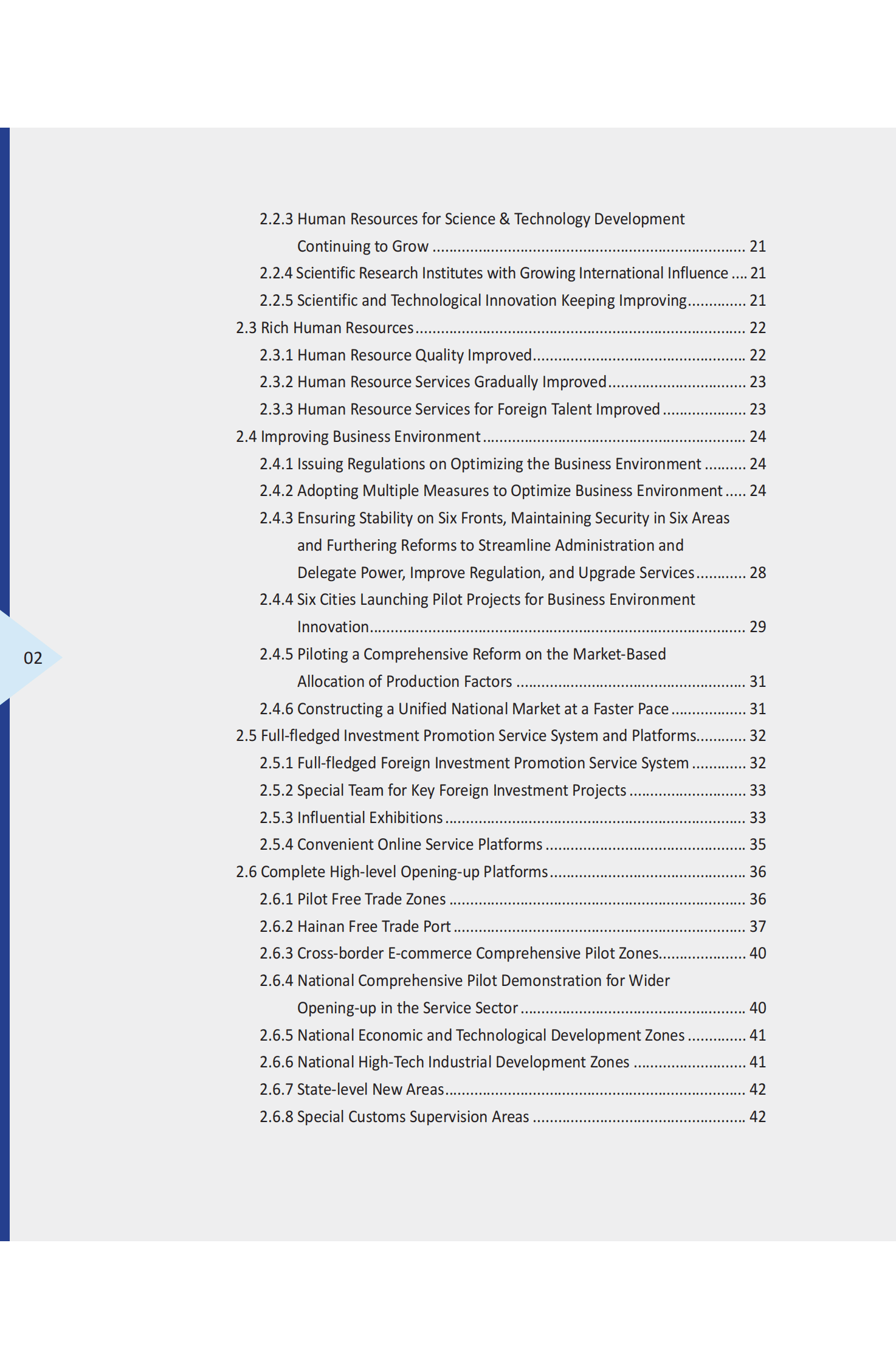Click the 2.4 Improving Business Environment heading
Image resolution: width=896 pixels, height=1364 pixels.
coord(358,436)
